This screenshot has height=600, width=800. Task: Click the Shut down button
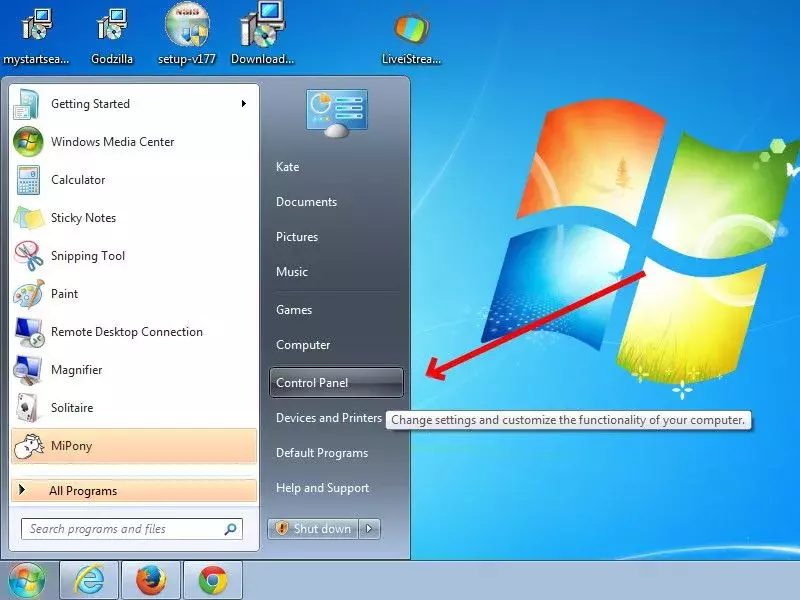coord(313,529)
